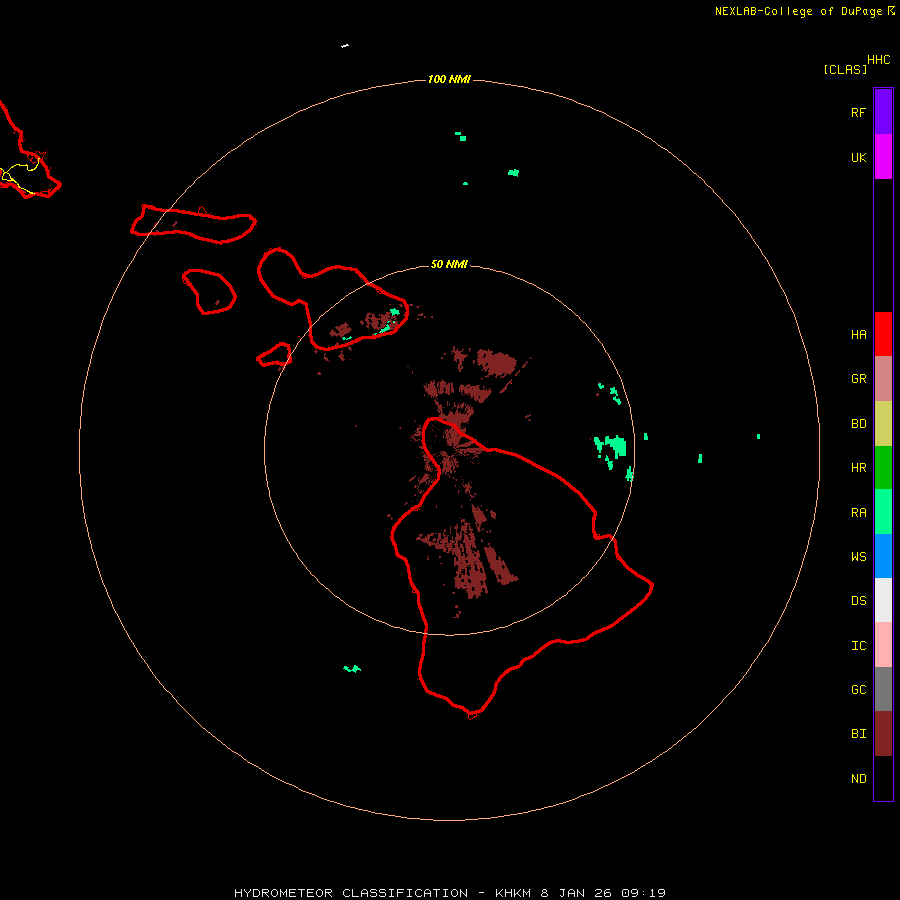The width and height of the screenshot is (900, 900).
Task: Click the HR dark green legend swatch
Action: 883,468
